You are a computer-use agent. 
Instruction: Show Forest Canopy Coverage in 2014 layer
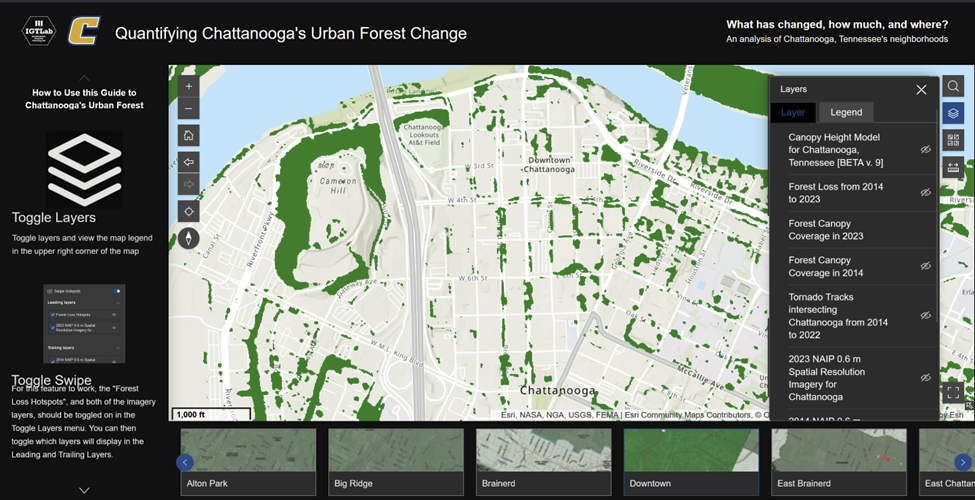pyautogui.click(x=926, y=266)
